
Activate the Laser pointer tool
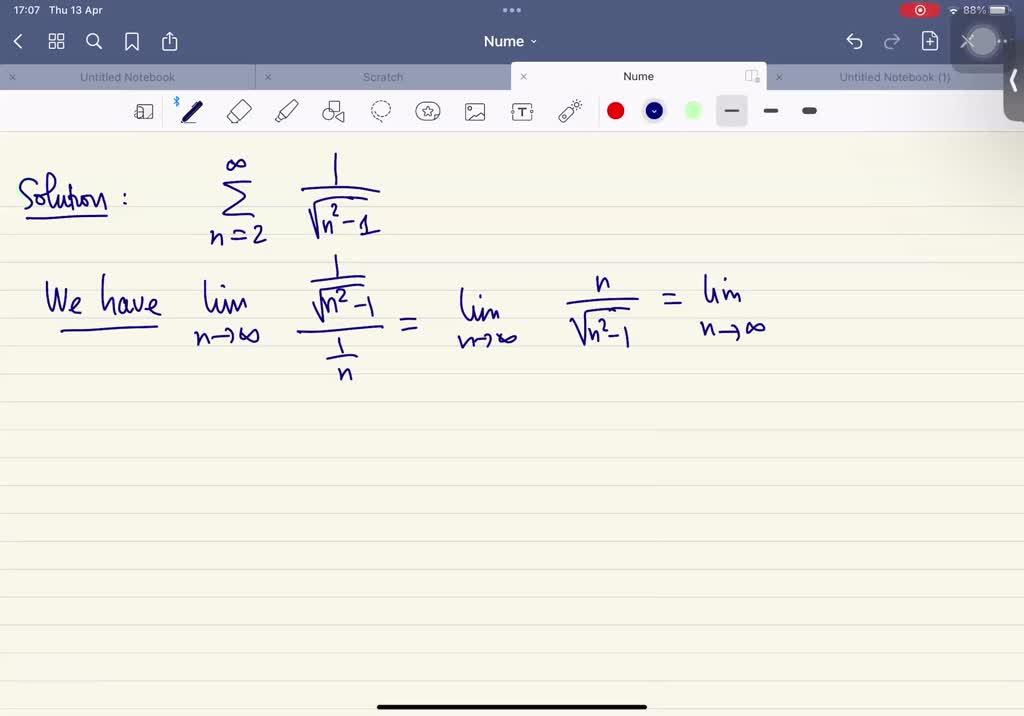coord(569,111)
